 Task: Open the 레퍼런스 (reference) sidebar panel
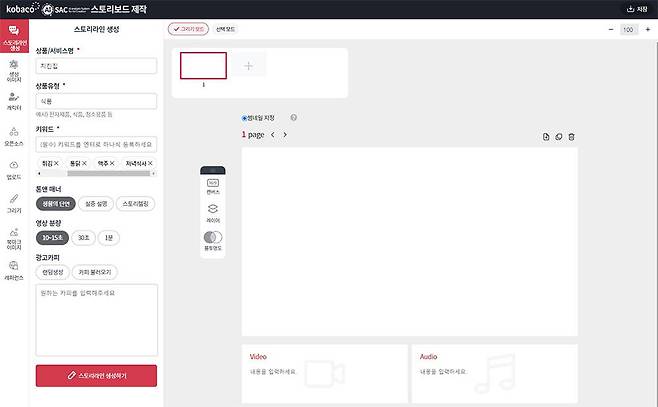pos(14,268)
